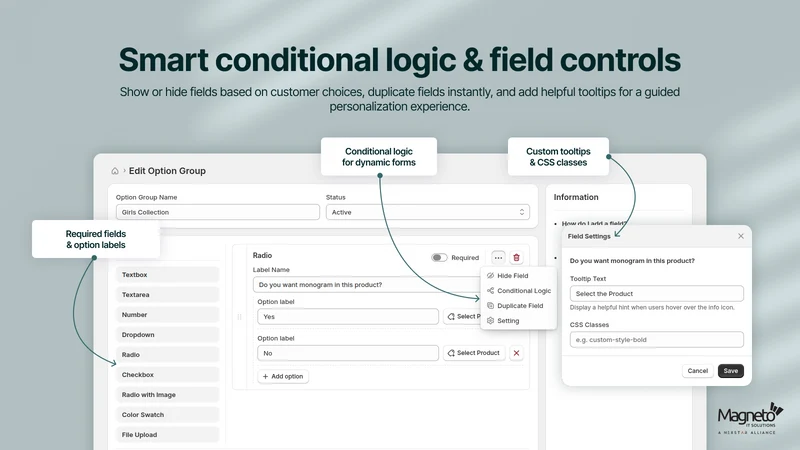Save the Field Settings

731,371
